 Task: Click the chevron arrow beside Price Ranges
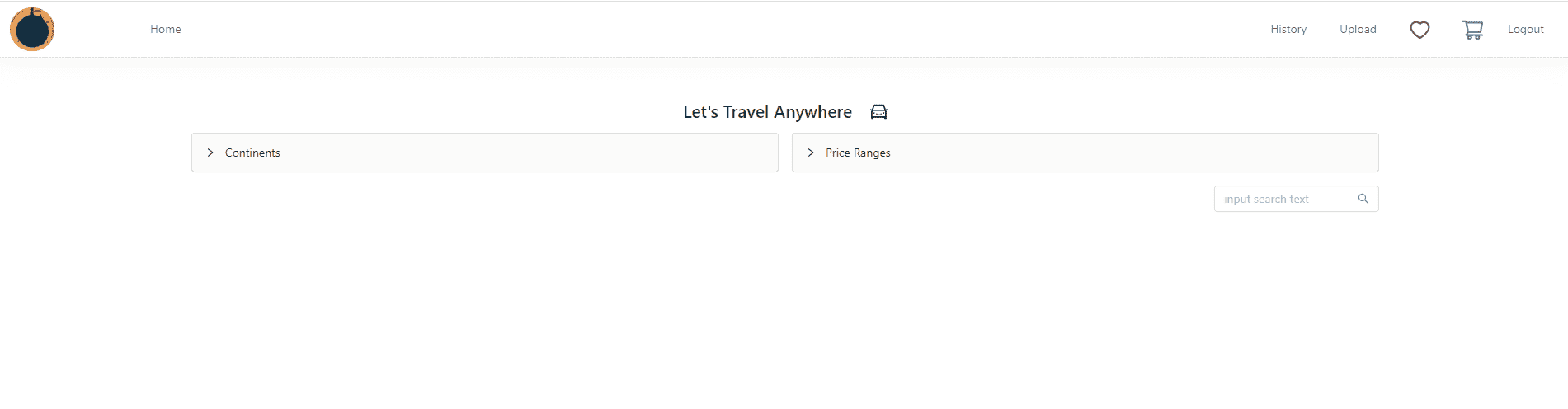[x=811, y=153]
